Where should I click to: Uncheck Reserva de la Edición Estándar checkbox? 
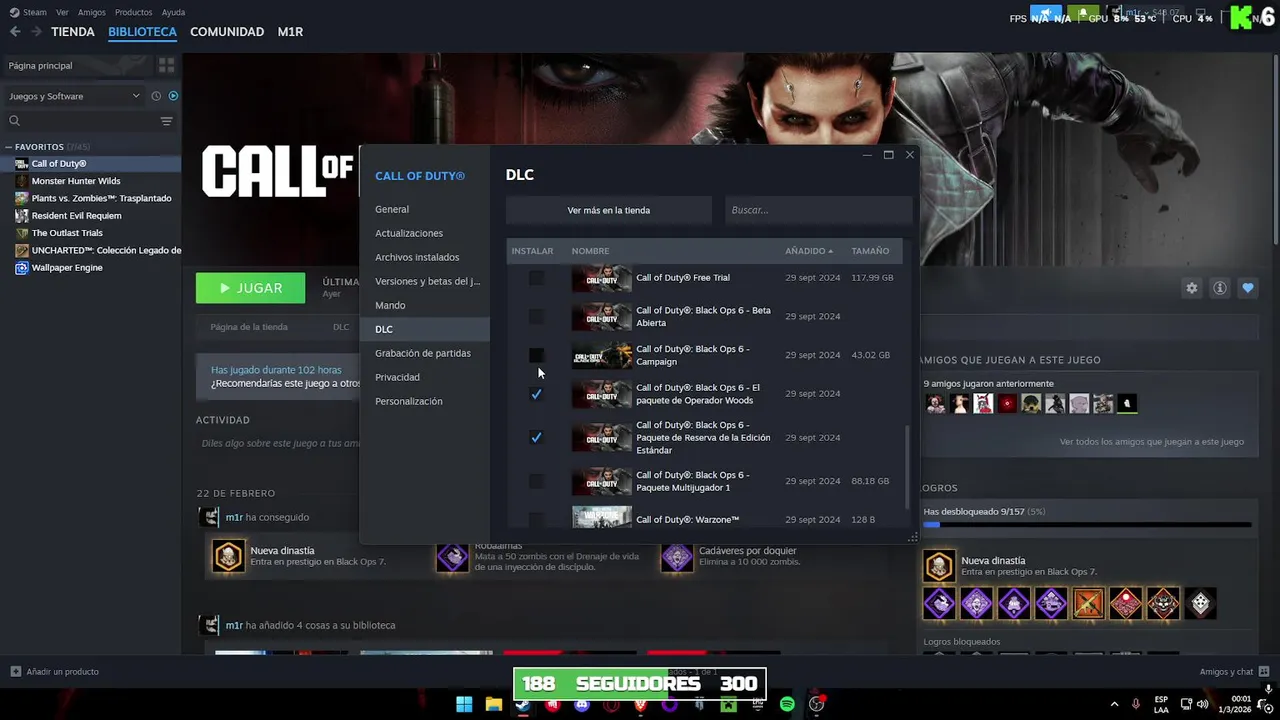(536, 437)
